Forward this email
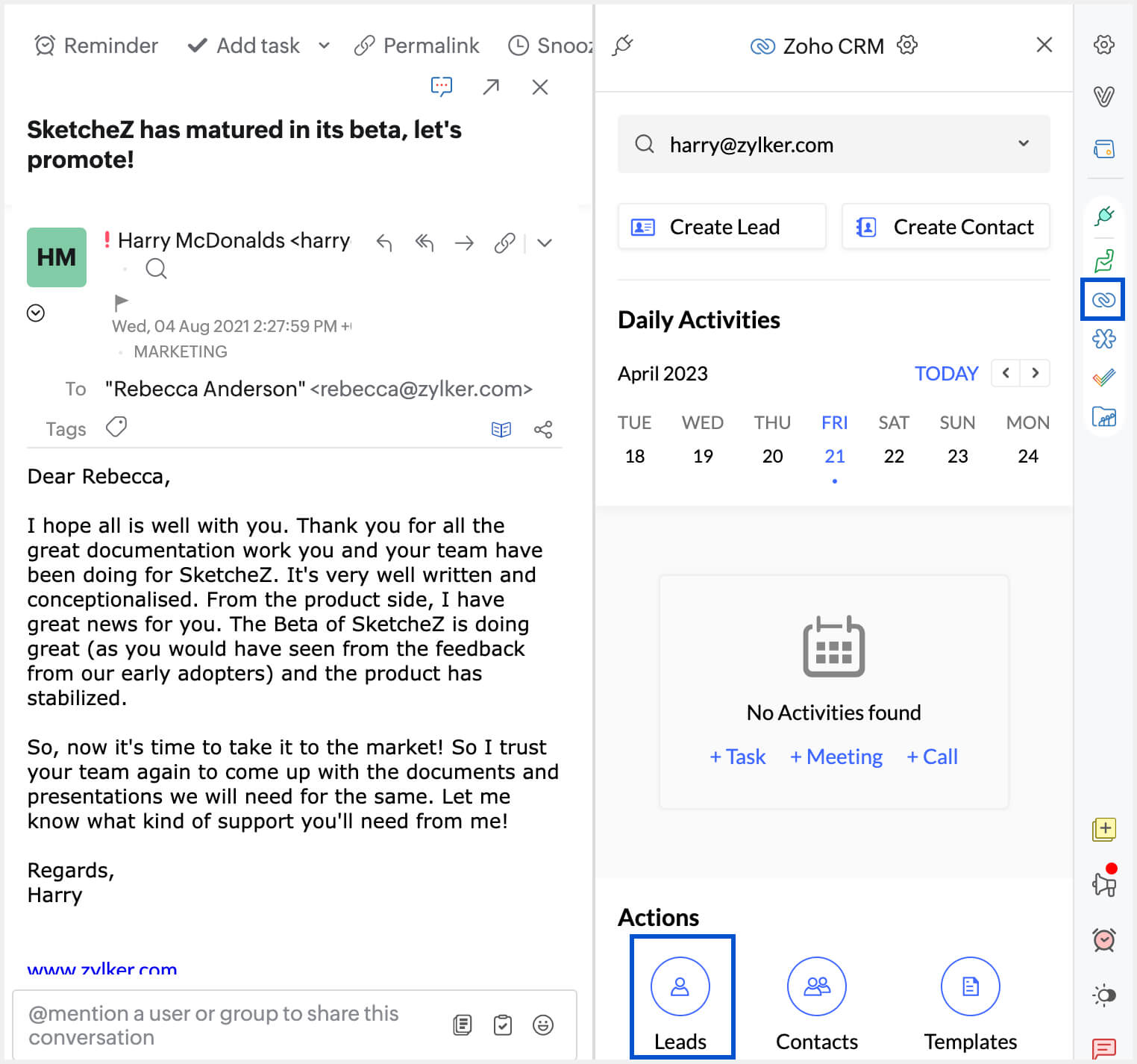 tap(465, 242)
